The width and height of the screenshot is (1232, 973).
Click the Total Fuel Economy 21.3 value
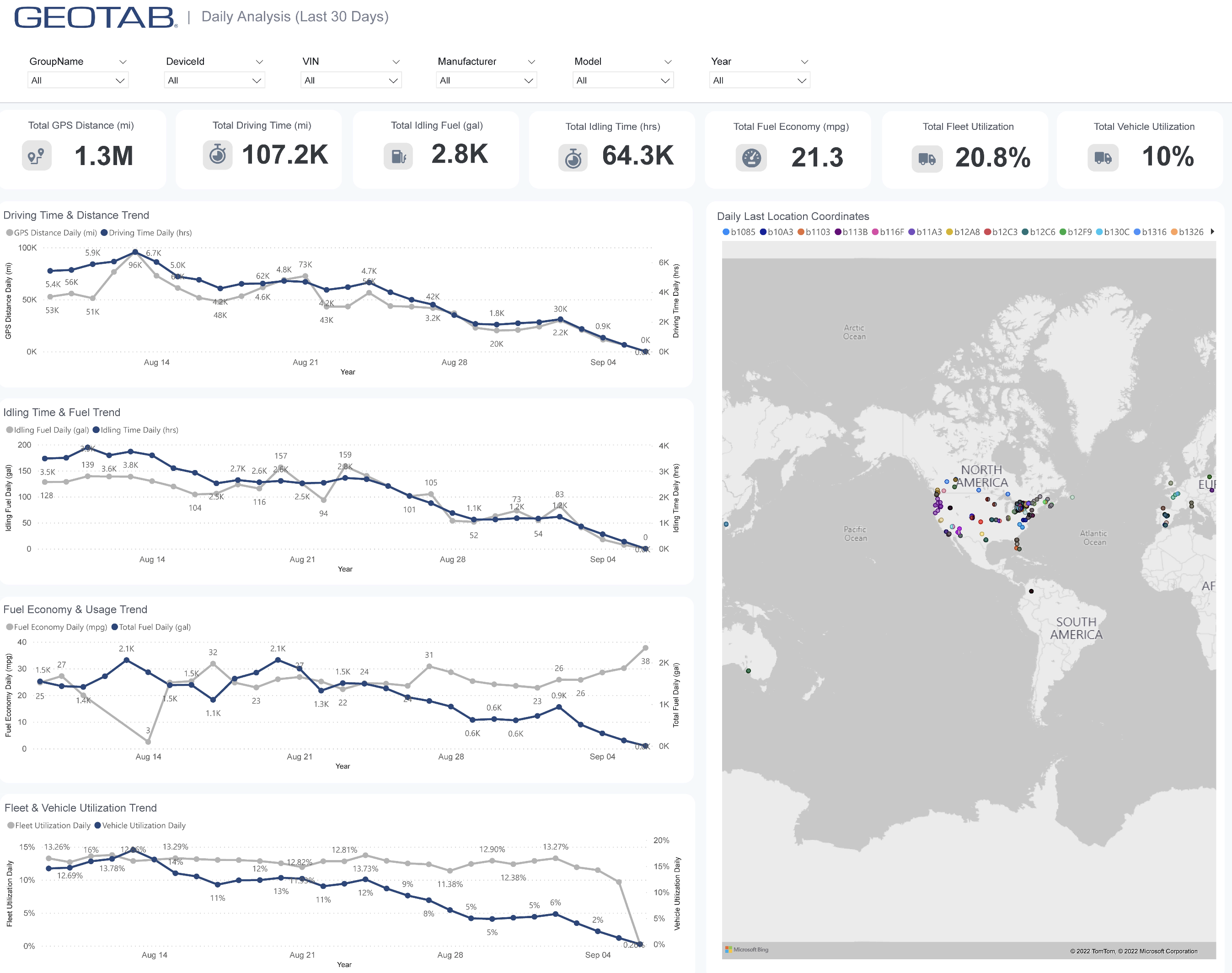click(x=817, y=157)
